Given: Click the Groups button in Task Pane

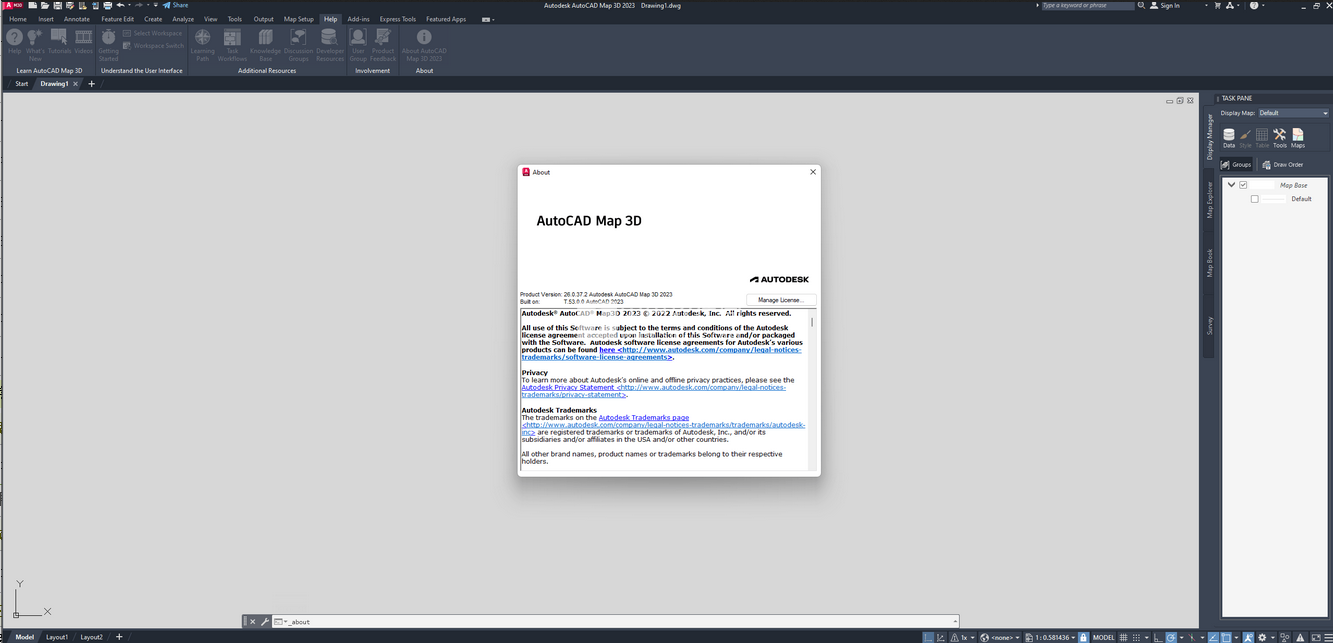Looking at the screenshot, I should click(1236, 164).
